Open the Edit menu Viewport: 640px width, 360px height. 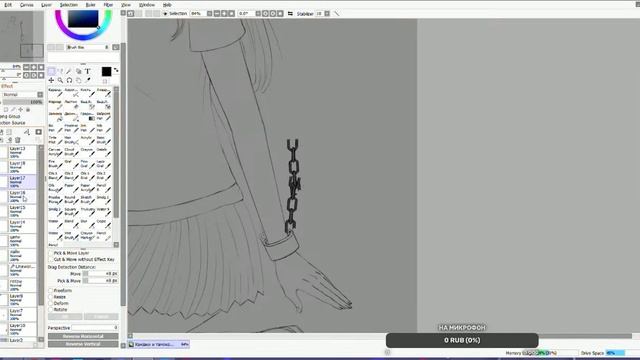coord(8,5)
